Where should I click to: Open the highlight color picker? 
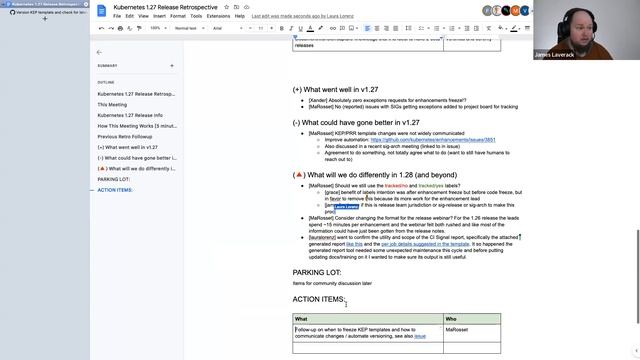coord(320,28)
